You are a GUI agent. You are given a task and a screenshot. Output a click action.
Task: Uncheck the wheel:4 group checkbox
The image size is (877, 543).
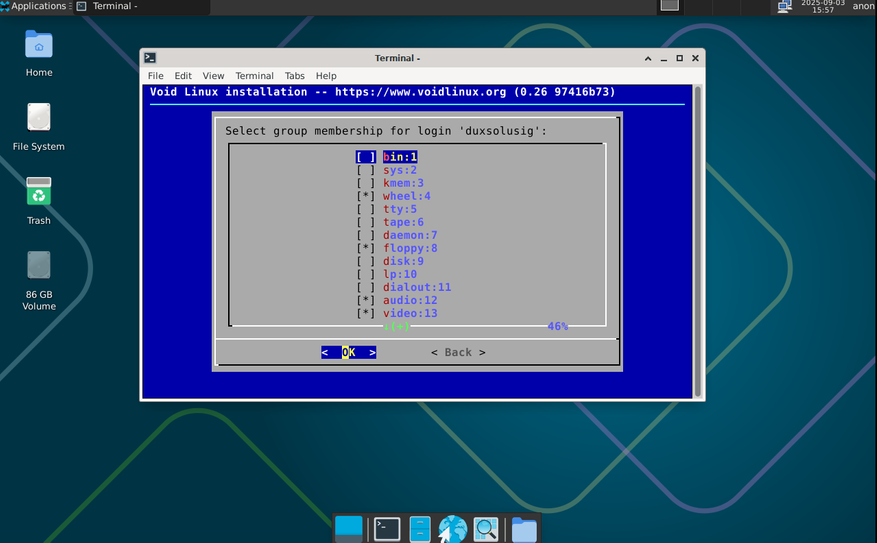click(366, 196)
